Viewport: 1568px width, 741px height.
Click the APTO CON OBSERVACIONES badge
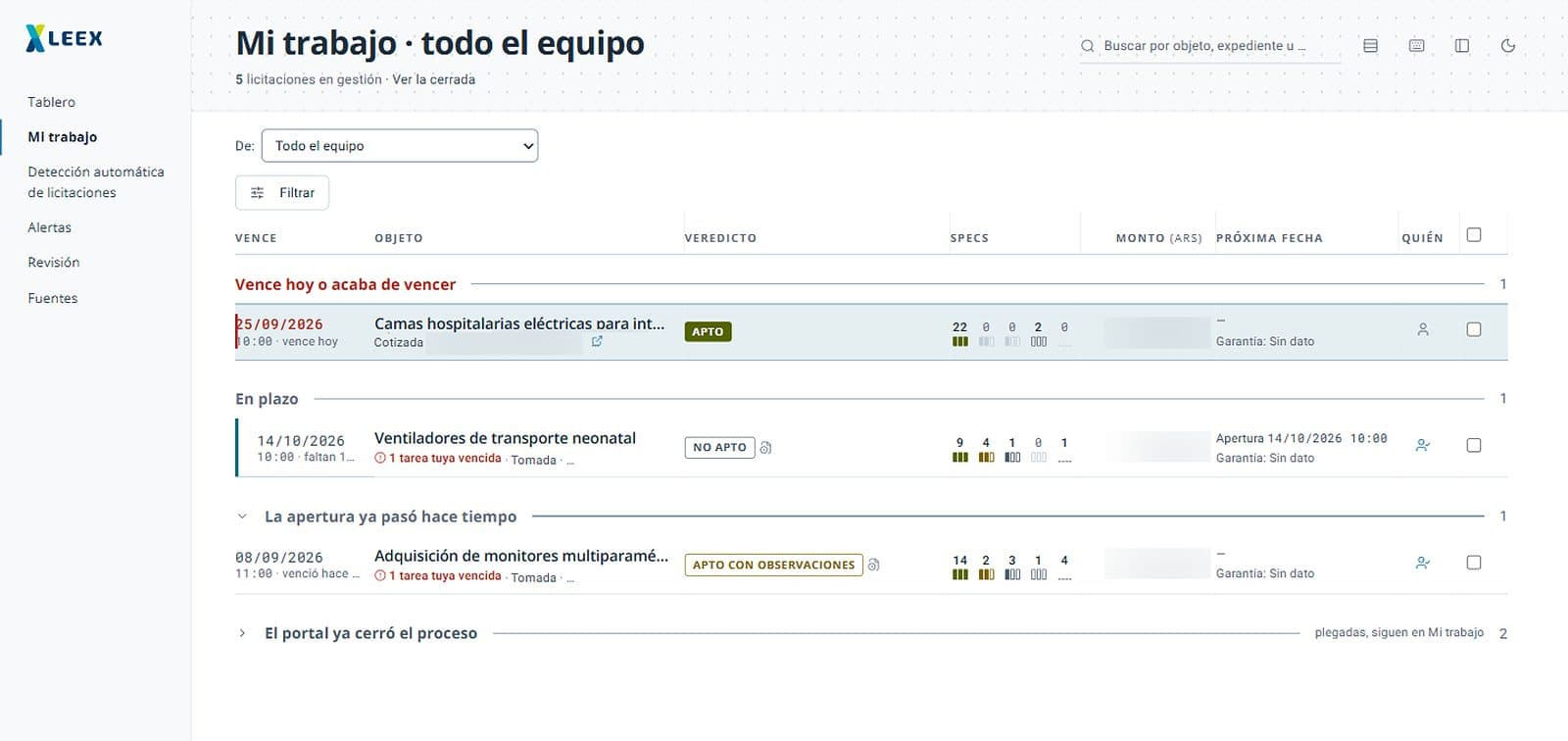(773, 566)
